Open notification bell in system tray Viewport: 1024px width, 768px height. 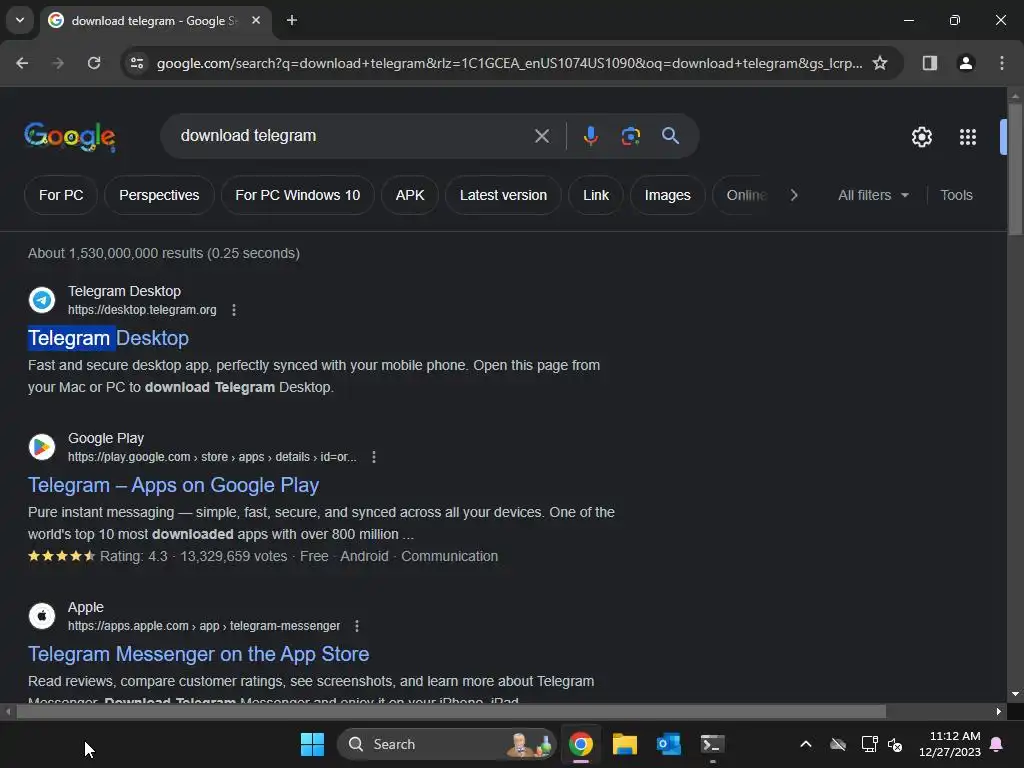(997, 744)
